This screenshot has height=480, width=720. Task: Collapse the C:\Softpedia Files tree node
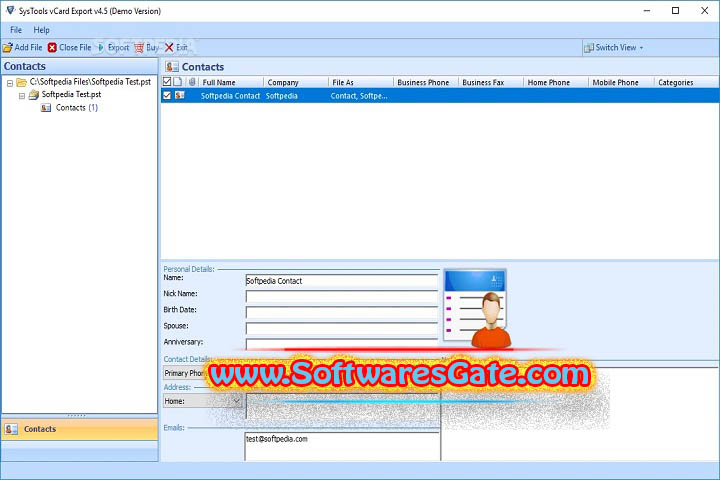click(x=10, y=83)
